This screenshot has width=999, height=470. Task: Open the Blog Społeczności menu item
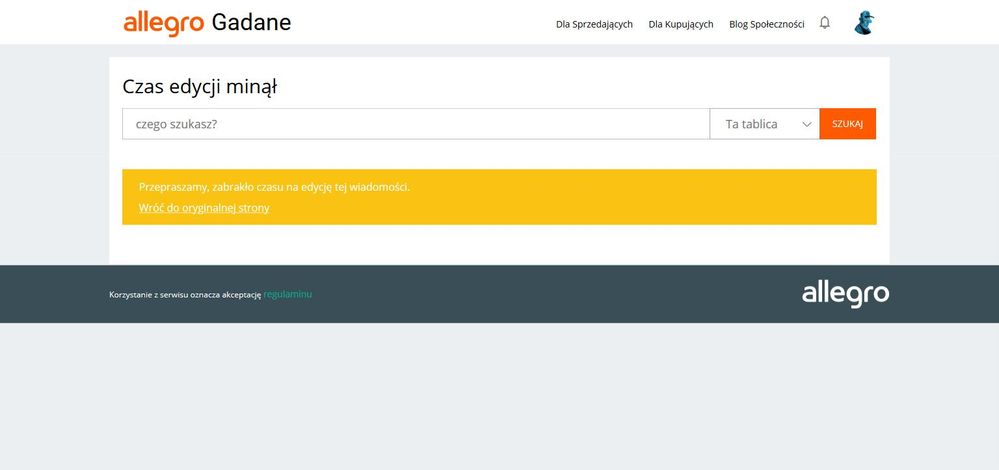click(766, 24)
